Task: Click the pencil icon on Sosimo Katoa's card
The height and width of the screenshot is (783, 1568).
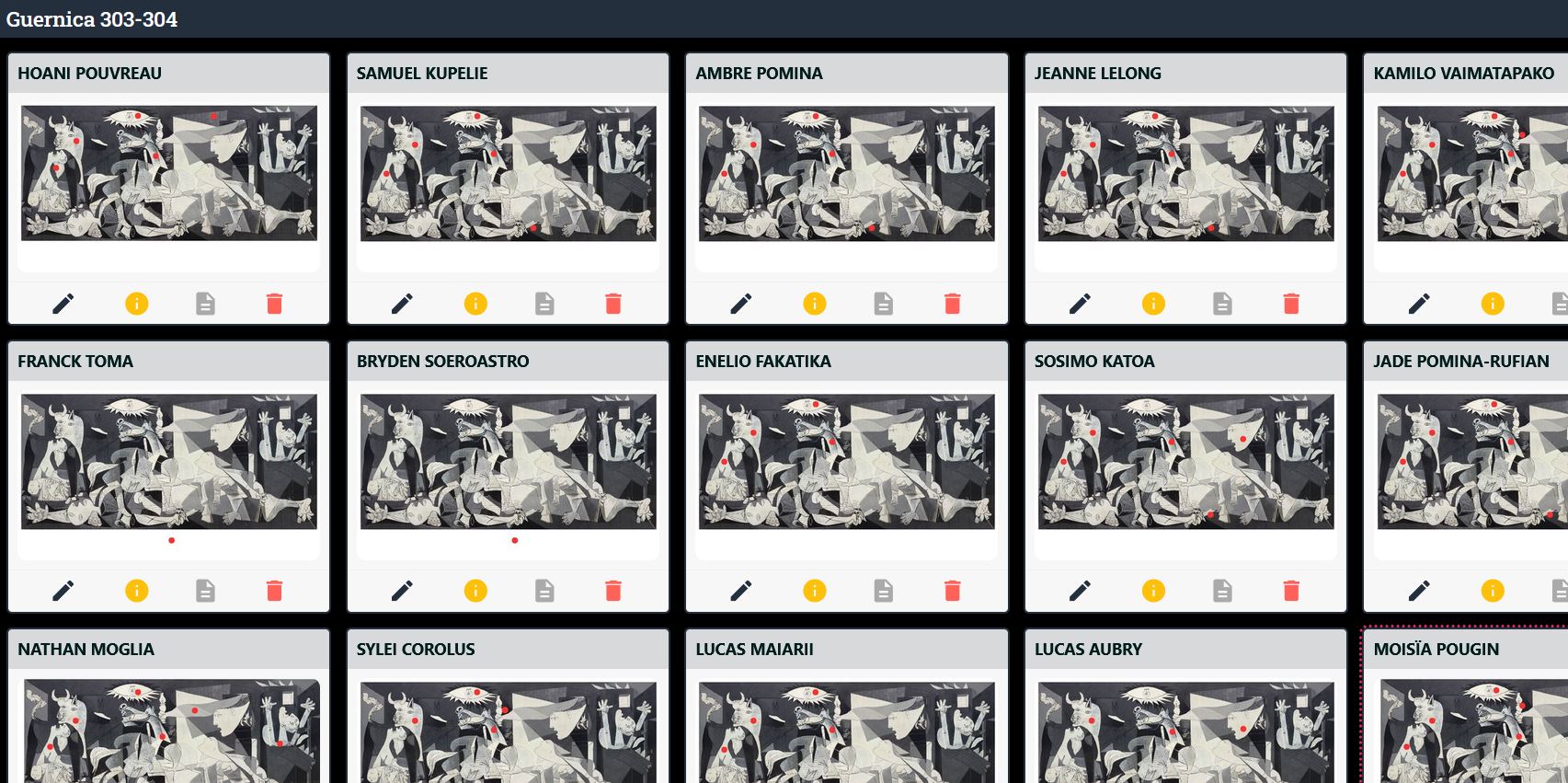Action: tap(1081, 591)
